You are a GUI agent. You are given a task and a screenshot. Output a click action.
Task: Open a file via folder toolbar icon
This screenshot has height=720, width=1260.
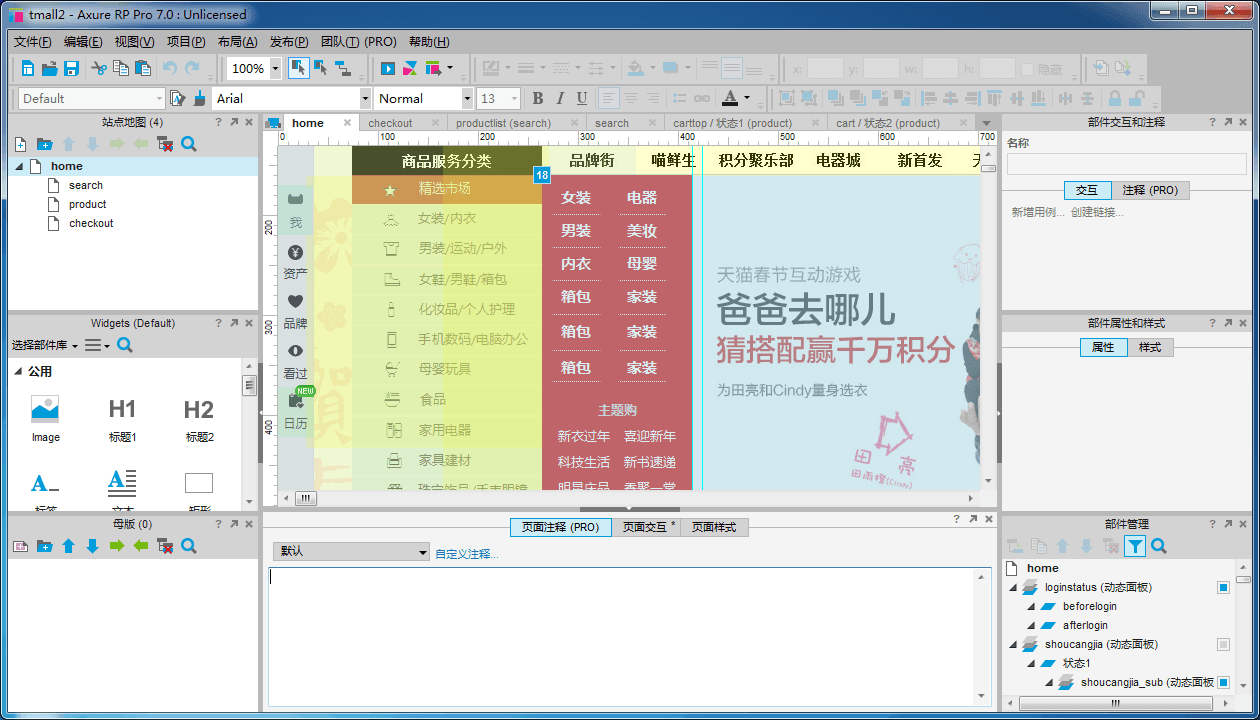(49, 68)
